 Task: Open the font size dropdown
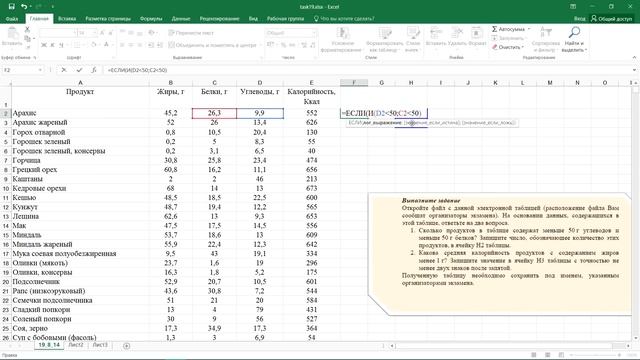[x=94, y=33]
